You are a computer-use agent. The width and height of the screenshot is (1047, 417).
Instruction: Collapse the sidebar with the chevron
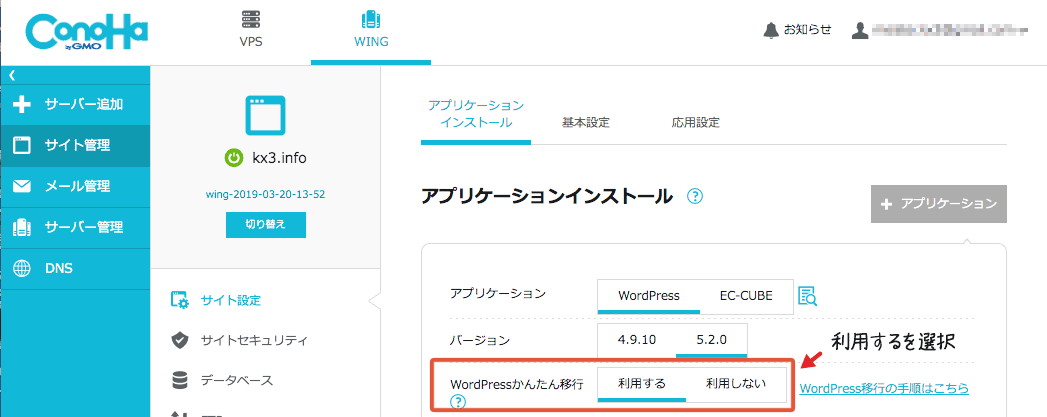11,75
